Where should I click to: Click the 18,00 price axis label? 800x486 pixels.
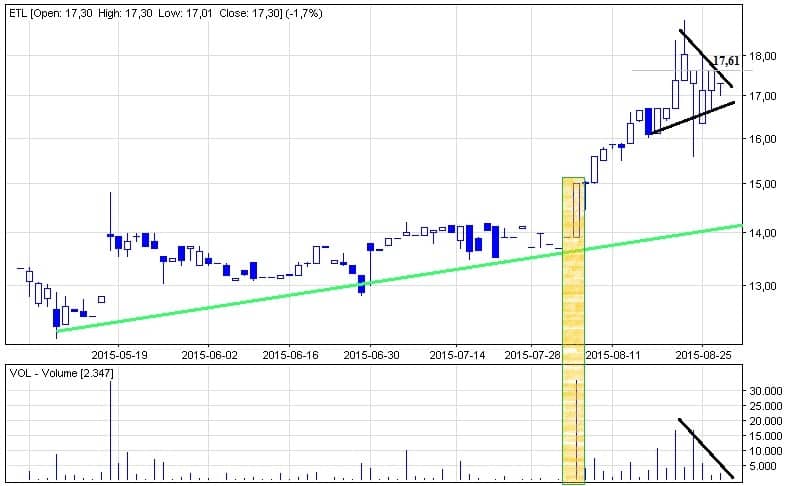click(763, 56)
